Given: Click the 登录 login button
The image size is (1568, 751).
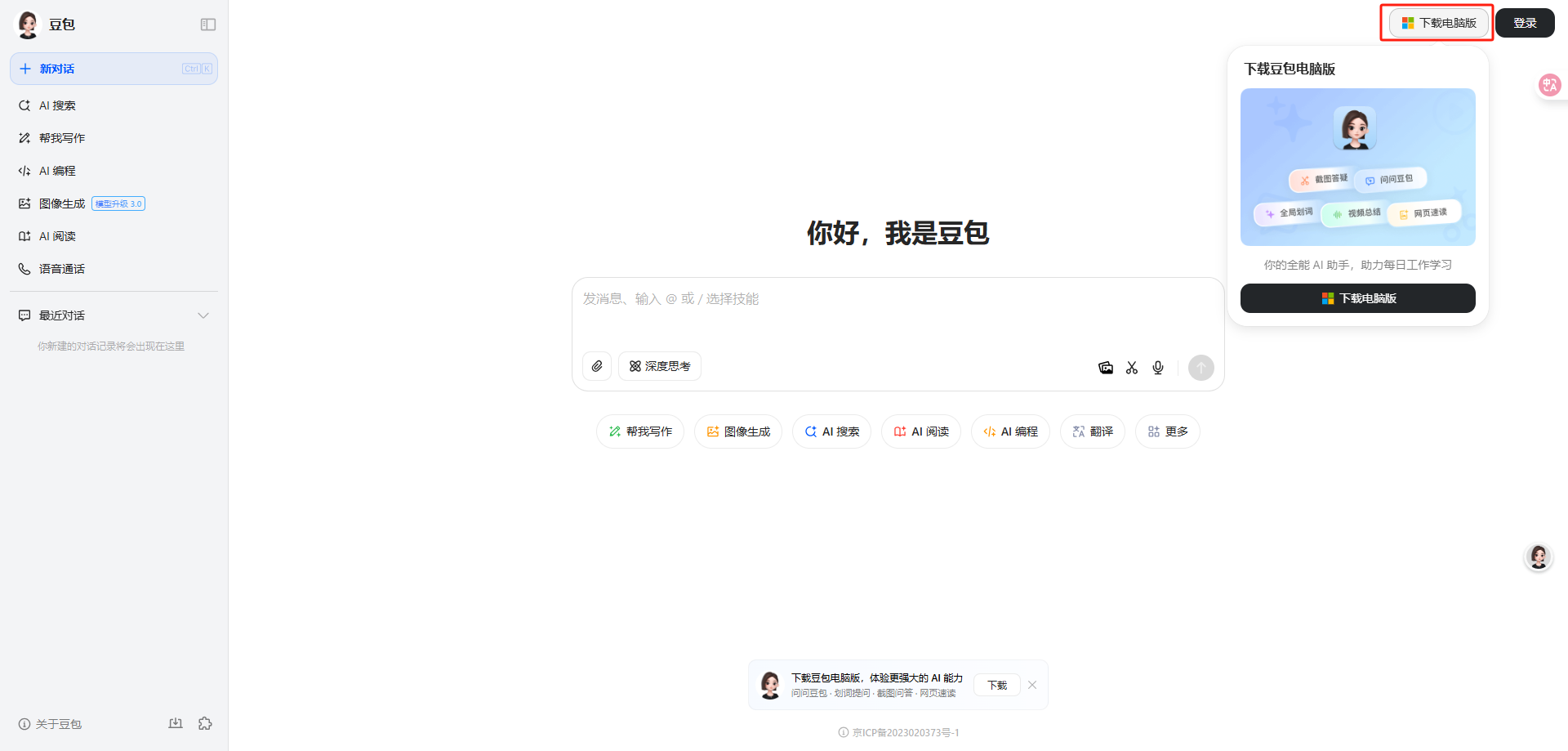Looking at the screenshot, I should pyautogui.click(x=1524, y=22).
